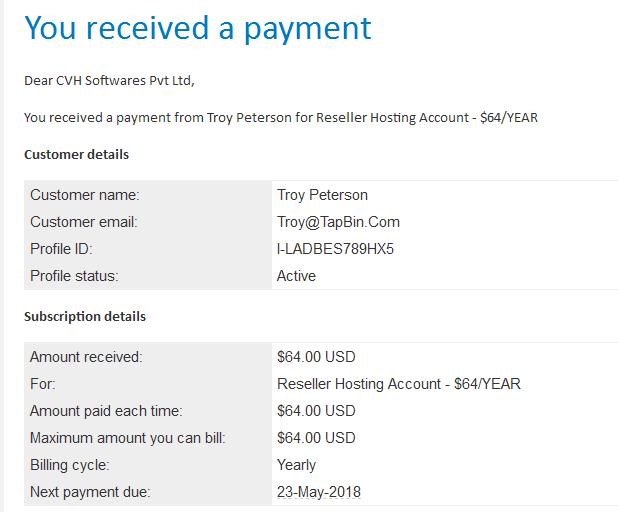Click the 'Maximum amount you can bill' label
Screen dimensions: 618x512
tap(128, 438)
